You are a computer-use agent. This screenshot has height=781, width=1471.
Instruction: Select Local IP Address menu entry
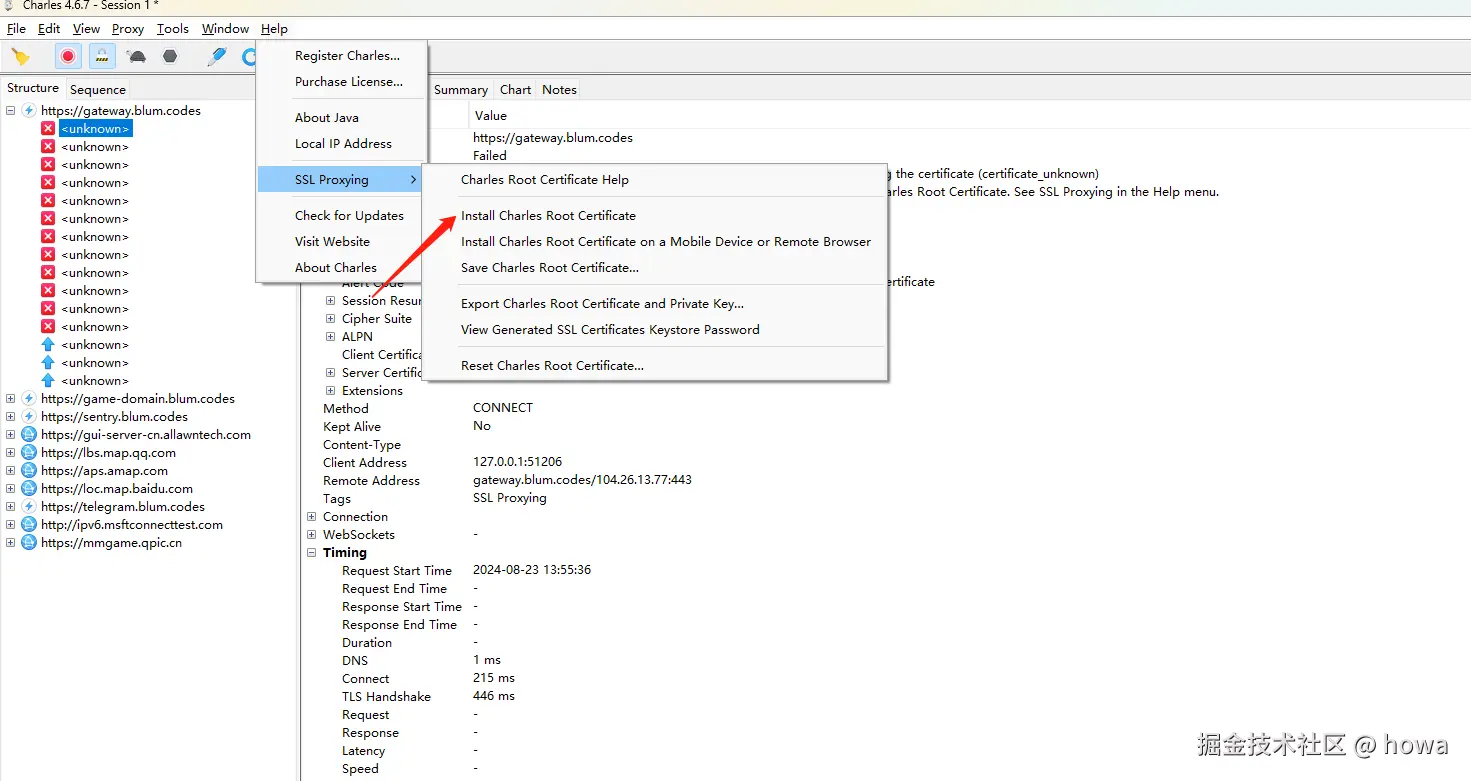pos(342,143)
